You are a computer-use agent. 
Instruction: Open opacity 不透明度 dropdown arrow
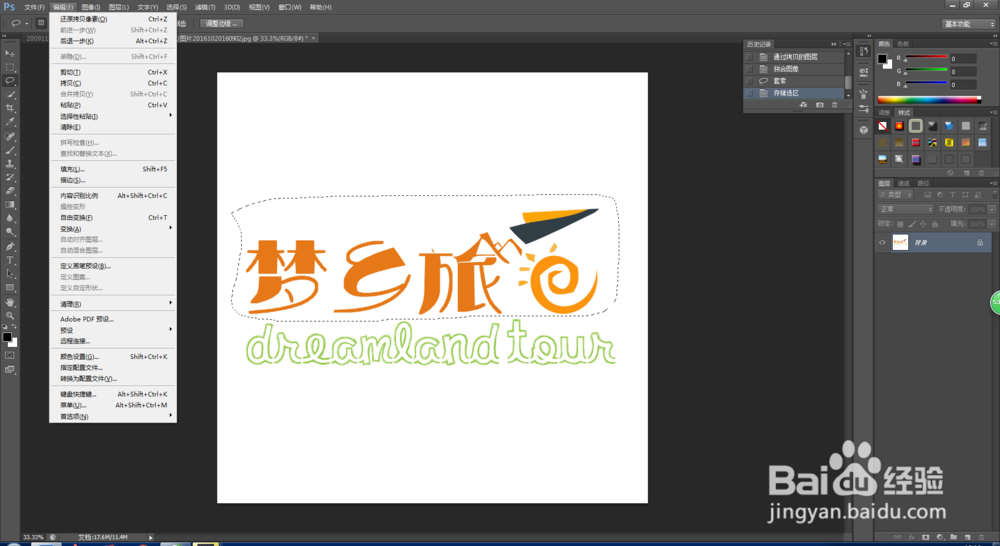[992, 209]
